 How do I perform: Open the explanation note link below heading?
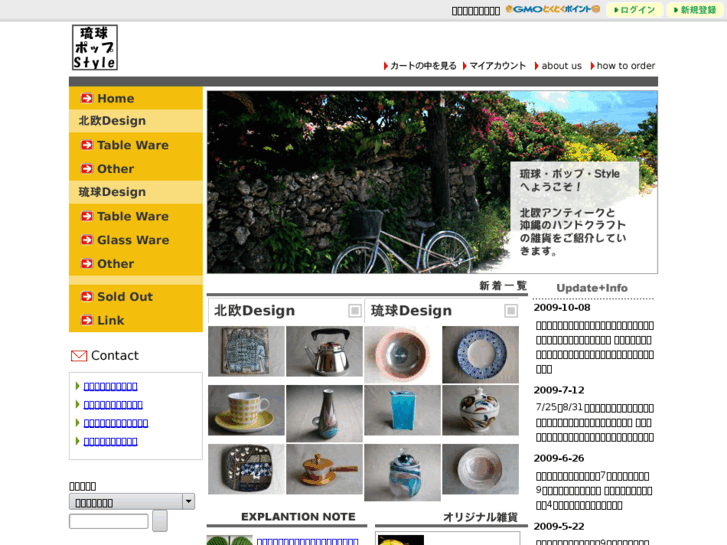(x=307, y=541)
